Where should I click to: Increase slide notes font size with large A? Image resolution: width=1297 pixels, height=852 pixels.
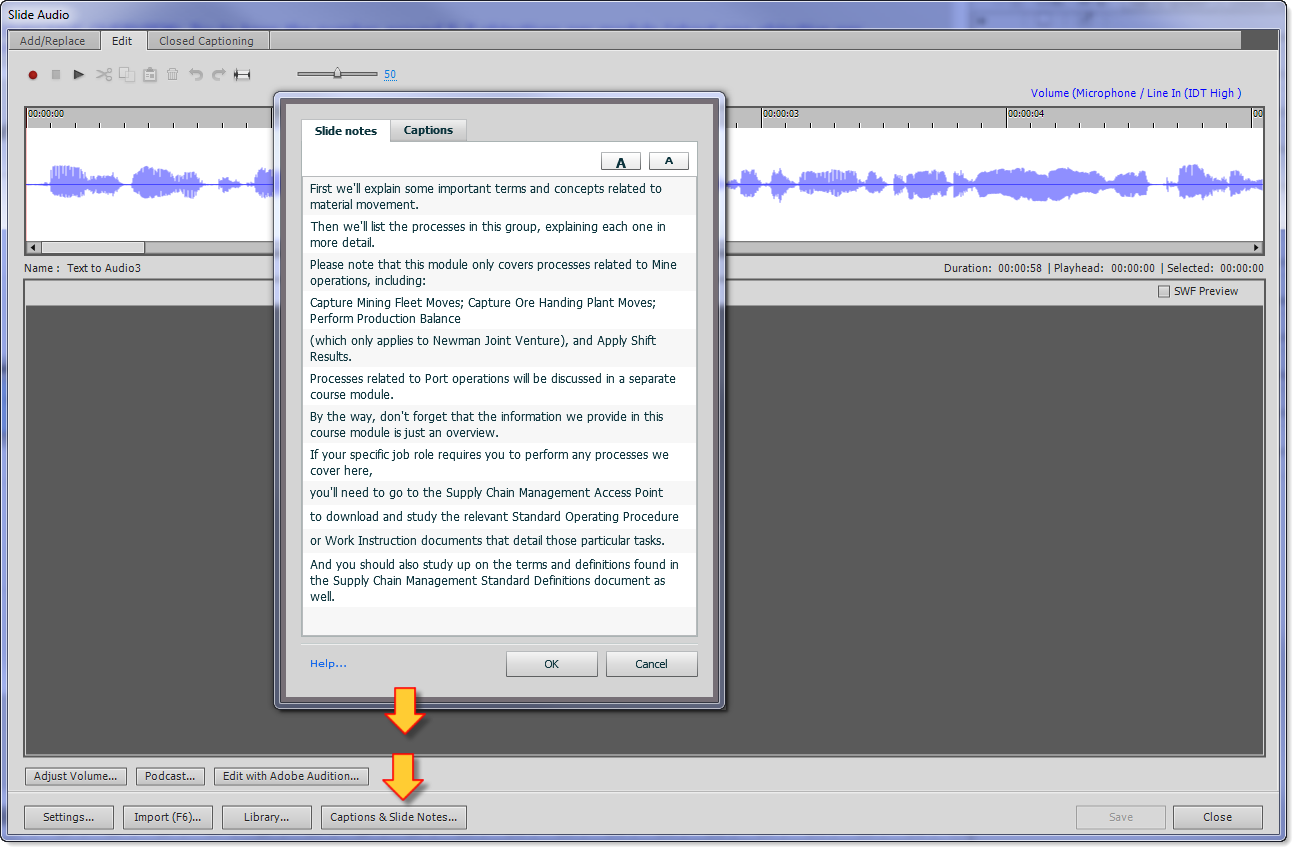620,160
